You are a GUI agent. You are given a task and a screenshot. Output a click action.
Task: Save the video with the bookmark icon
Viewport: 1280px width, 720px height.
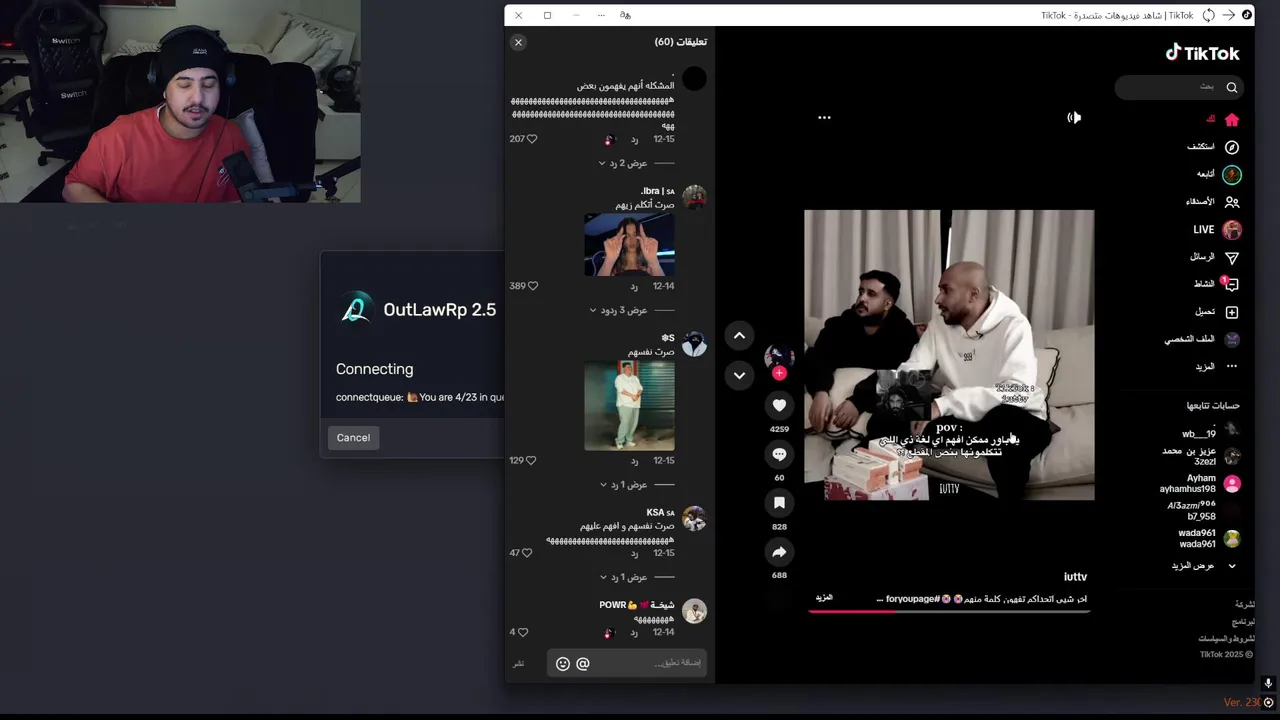(779, 503)
